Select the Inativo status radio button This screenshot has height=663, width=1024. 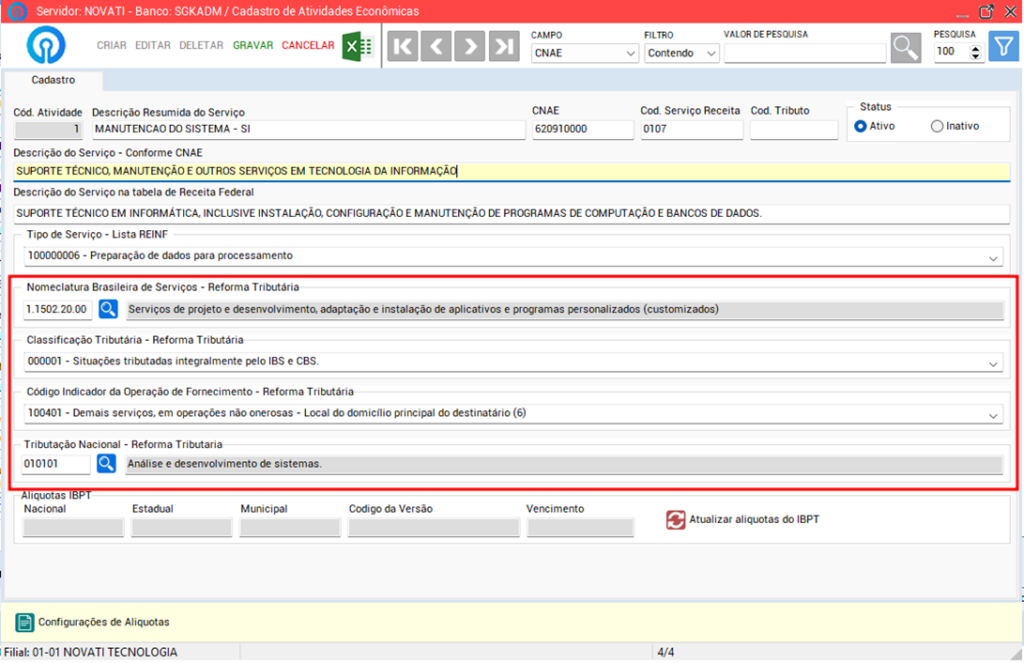pos(937,126)
